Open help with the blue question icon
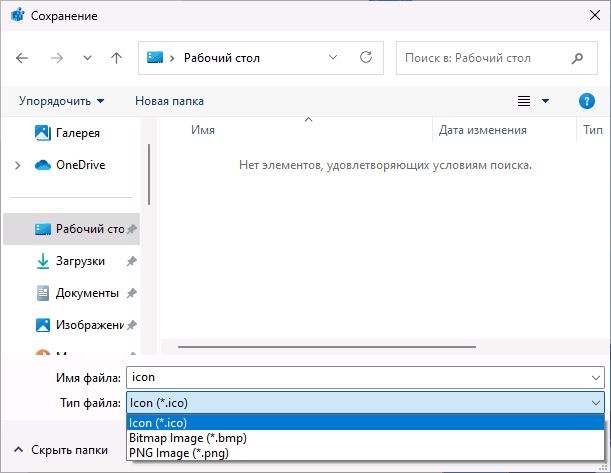The height and width of the screenshot is (473, 611). [586, 101]
